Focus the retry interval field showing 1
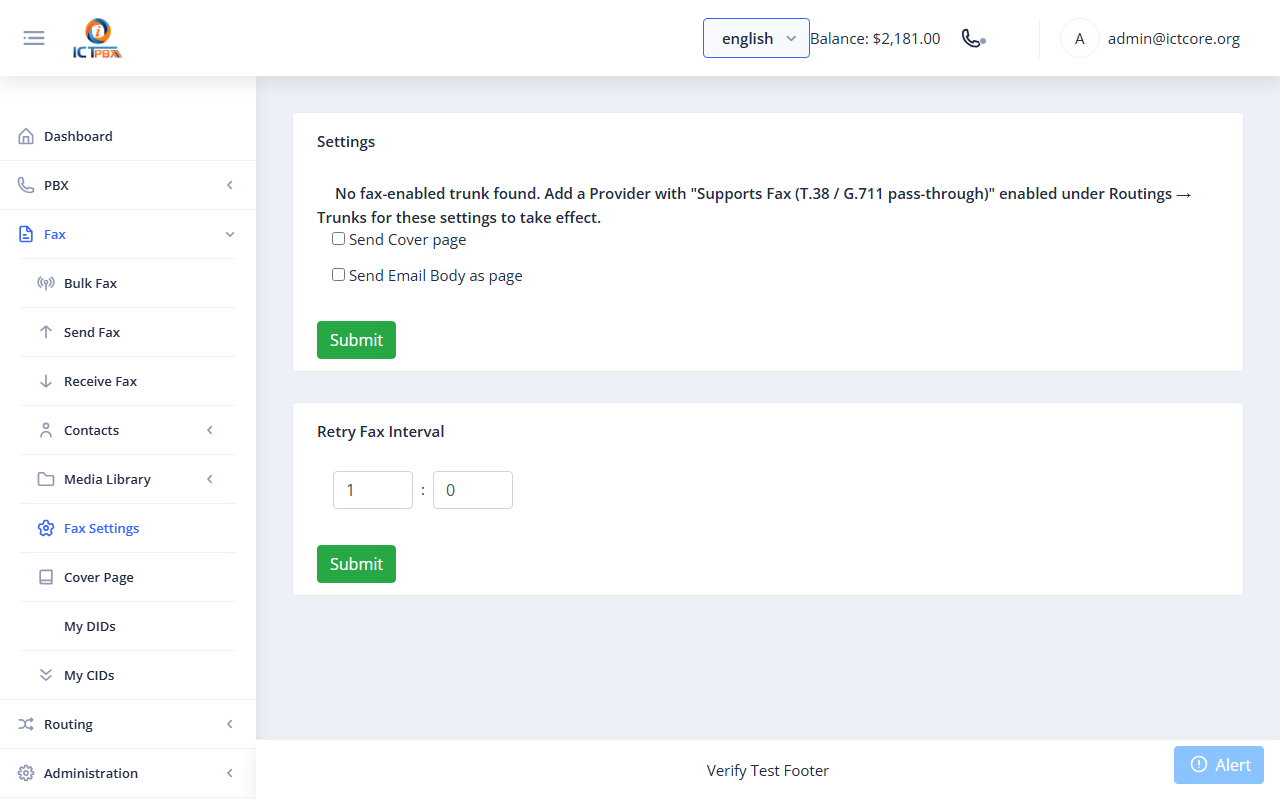 (x=373, y=490)
